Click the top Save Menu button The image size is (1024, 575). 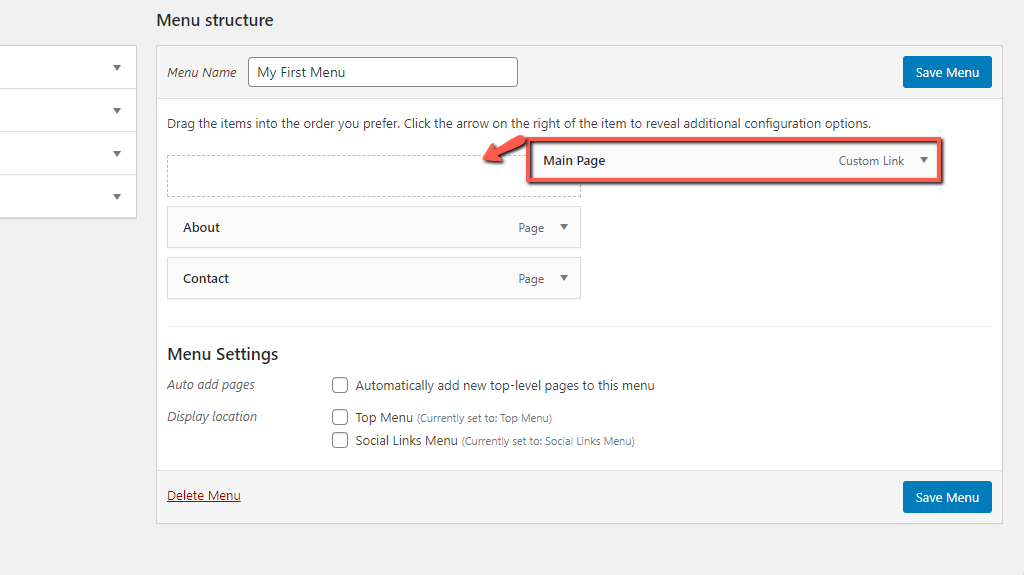pyautogui.click(x=947, y=72)
